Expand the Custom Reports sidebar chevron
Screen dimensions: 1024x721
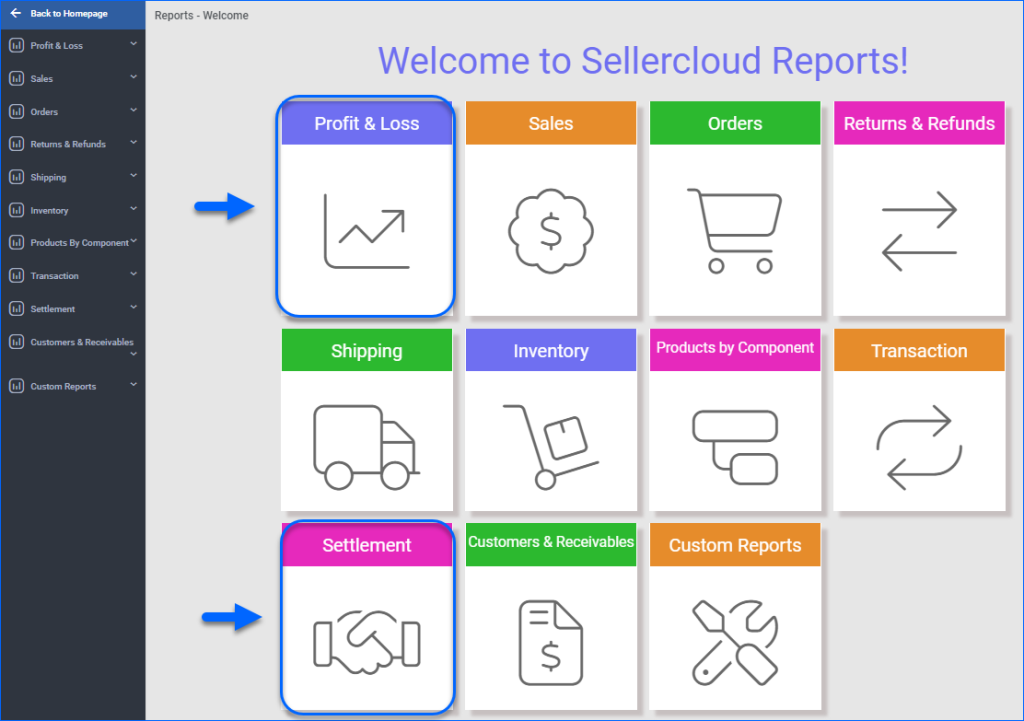(x=130, y=385)
